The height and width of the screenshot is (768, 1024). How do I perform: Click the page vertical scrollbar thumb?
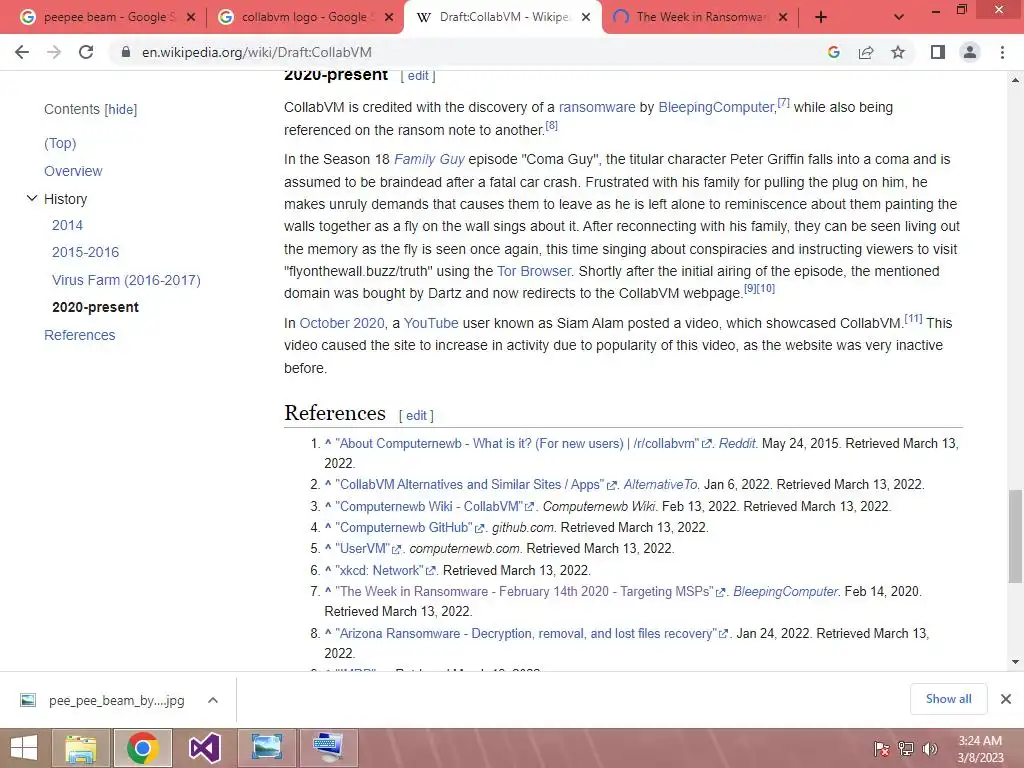point(1015,536)
